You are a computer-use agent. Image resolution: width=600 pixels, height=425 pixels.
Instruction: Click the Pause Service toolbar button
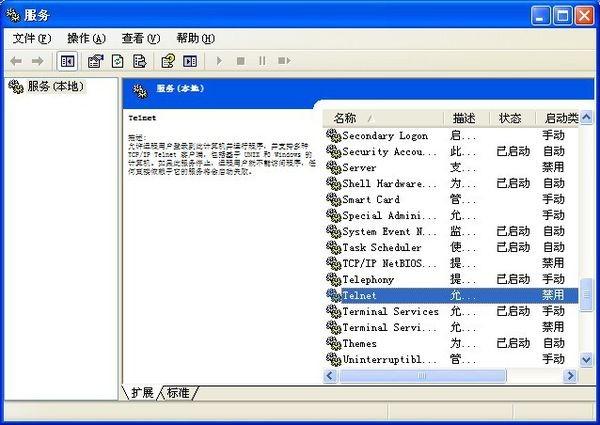tap(262, 61)
